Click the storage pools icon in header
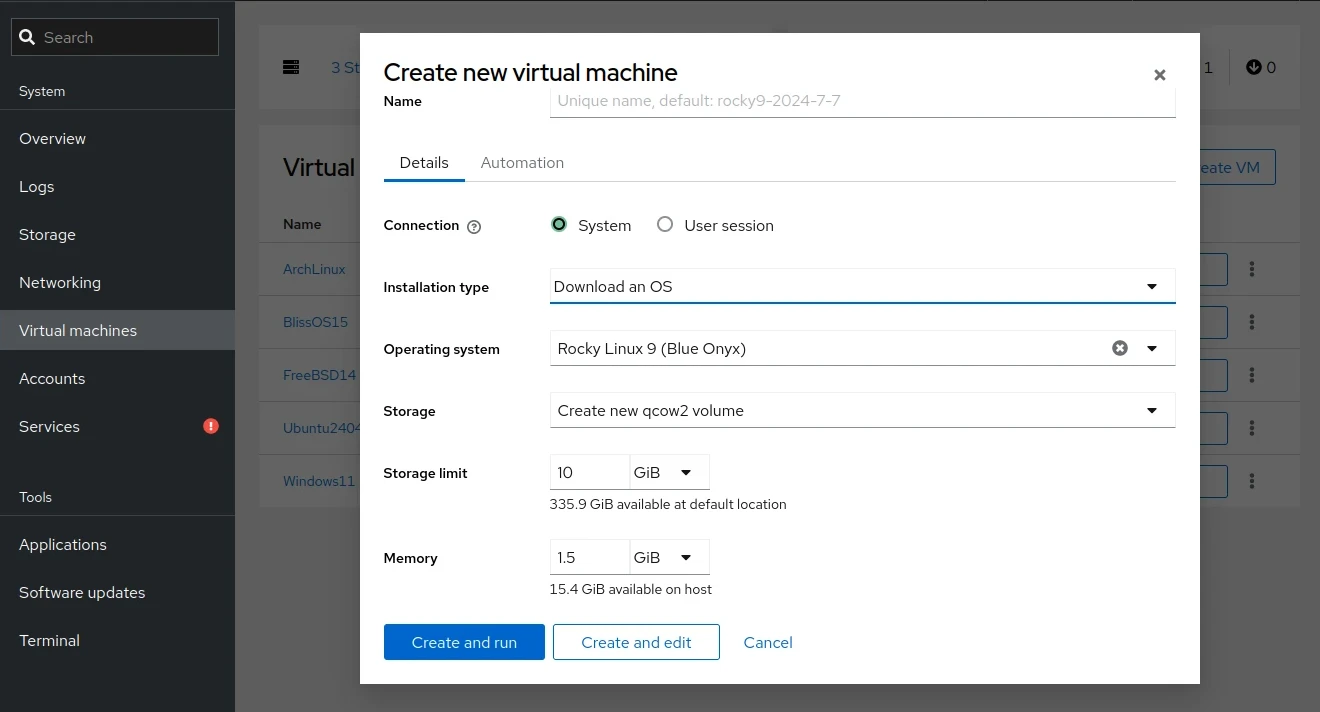Image resolution: width=1320 pixels, height=712 pixels. tap(291, 67)
